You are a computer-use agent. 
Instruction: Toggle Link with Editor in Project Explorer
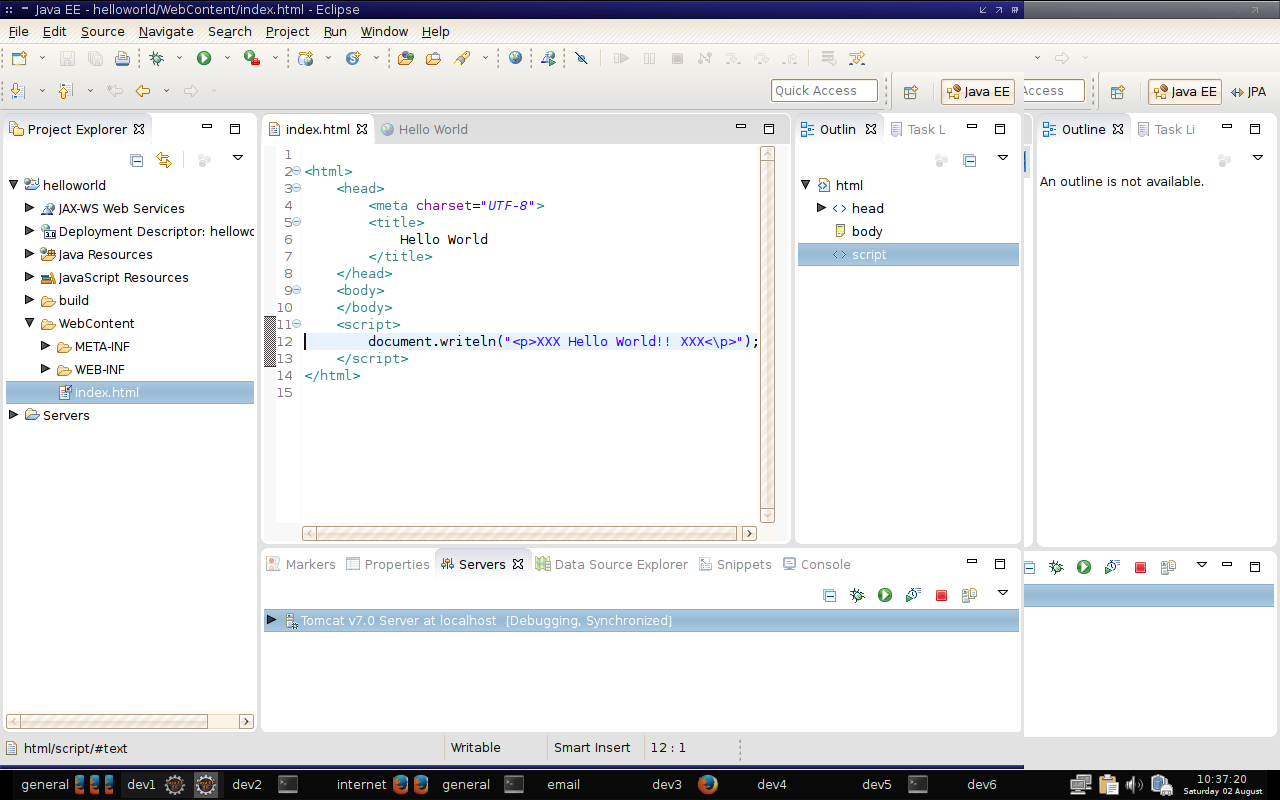(x=164, y=160)
